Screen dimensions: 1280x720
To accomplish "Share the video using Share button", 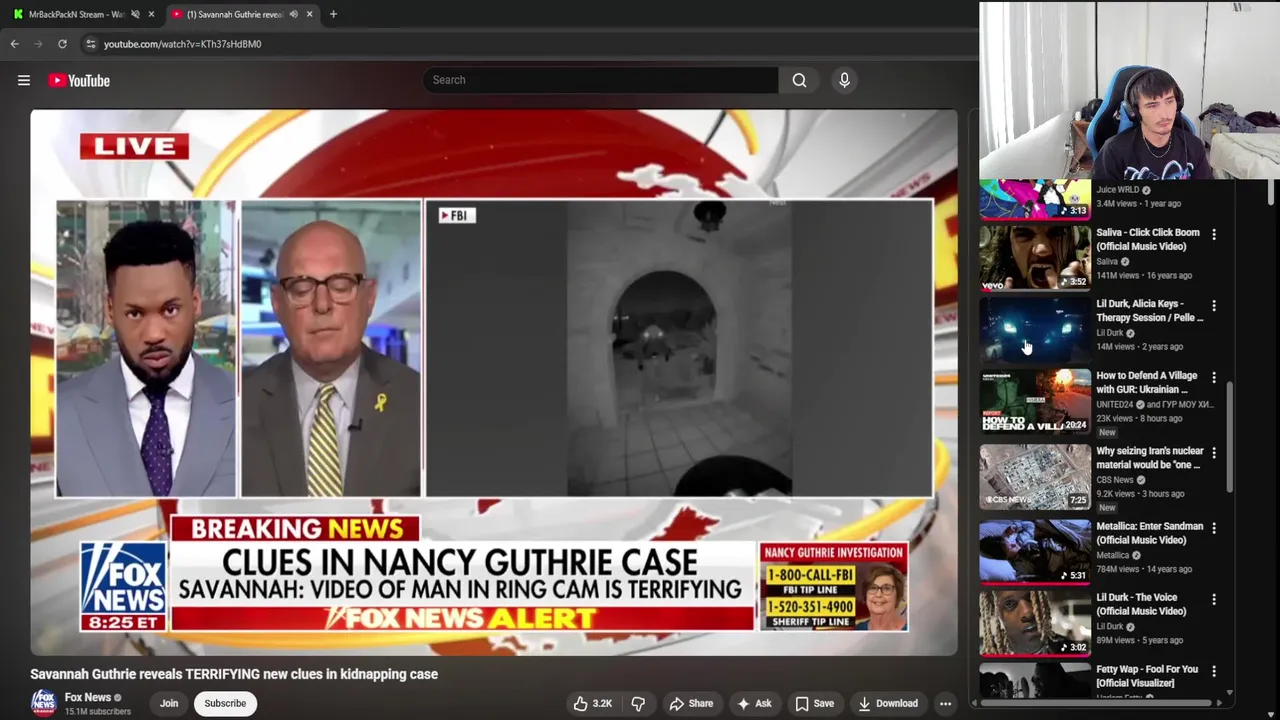I will 691,703.
